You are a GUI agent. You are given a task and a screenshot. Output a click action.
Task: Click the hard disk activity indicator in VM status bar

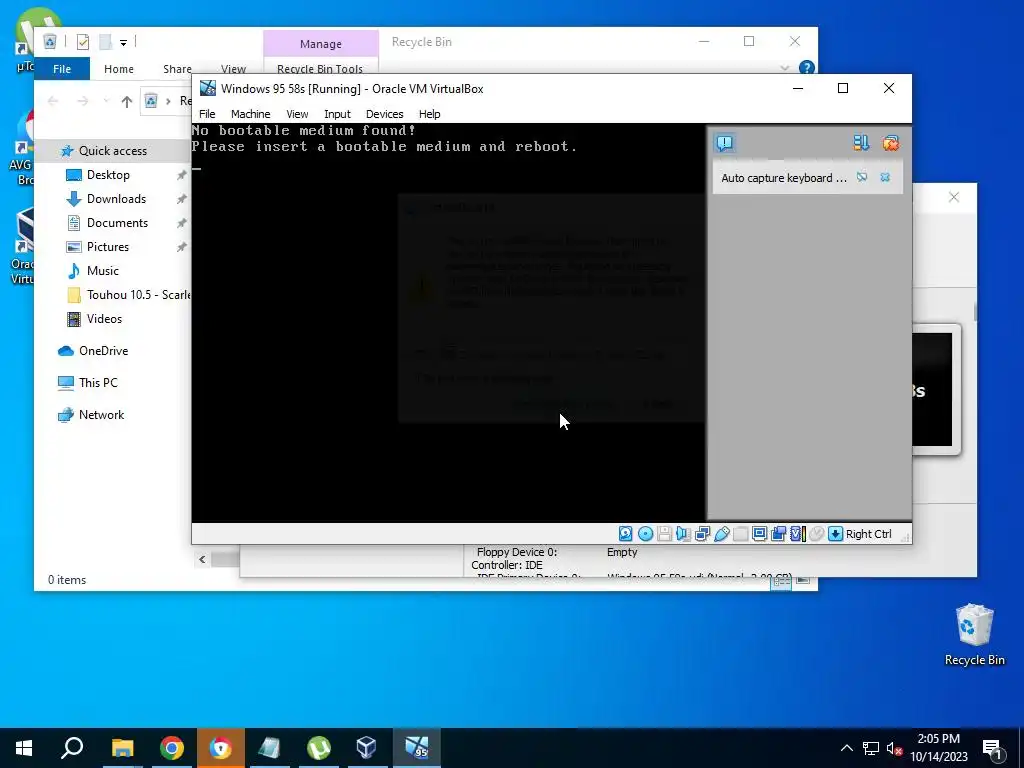pos(625,534)
